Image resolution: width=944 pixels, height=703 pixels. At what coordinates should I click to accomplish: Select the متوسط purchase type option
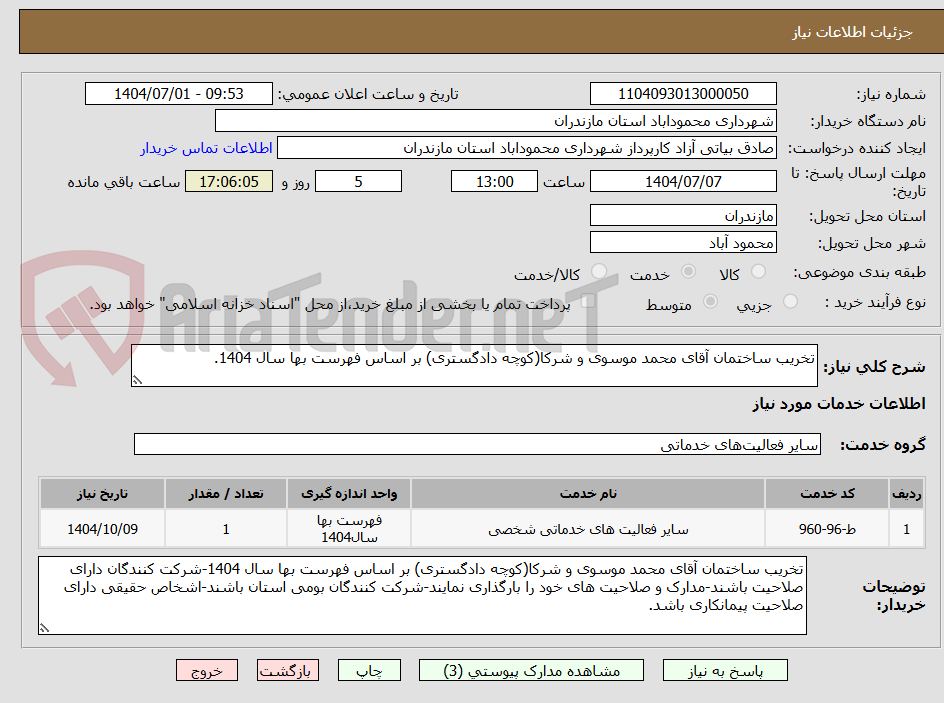click(711, 301)
